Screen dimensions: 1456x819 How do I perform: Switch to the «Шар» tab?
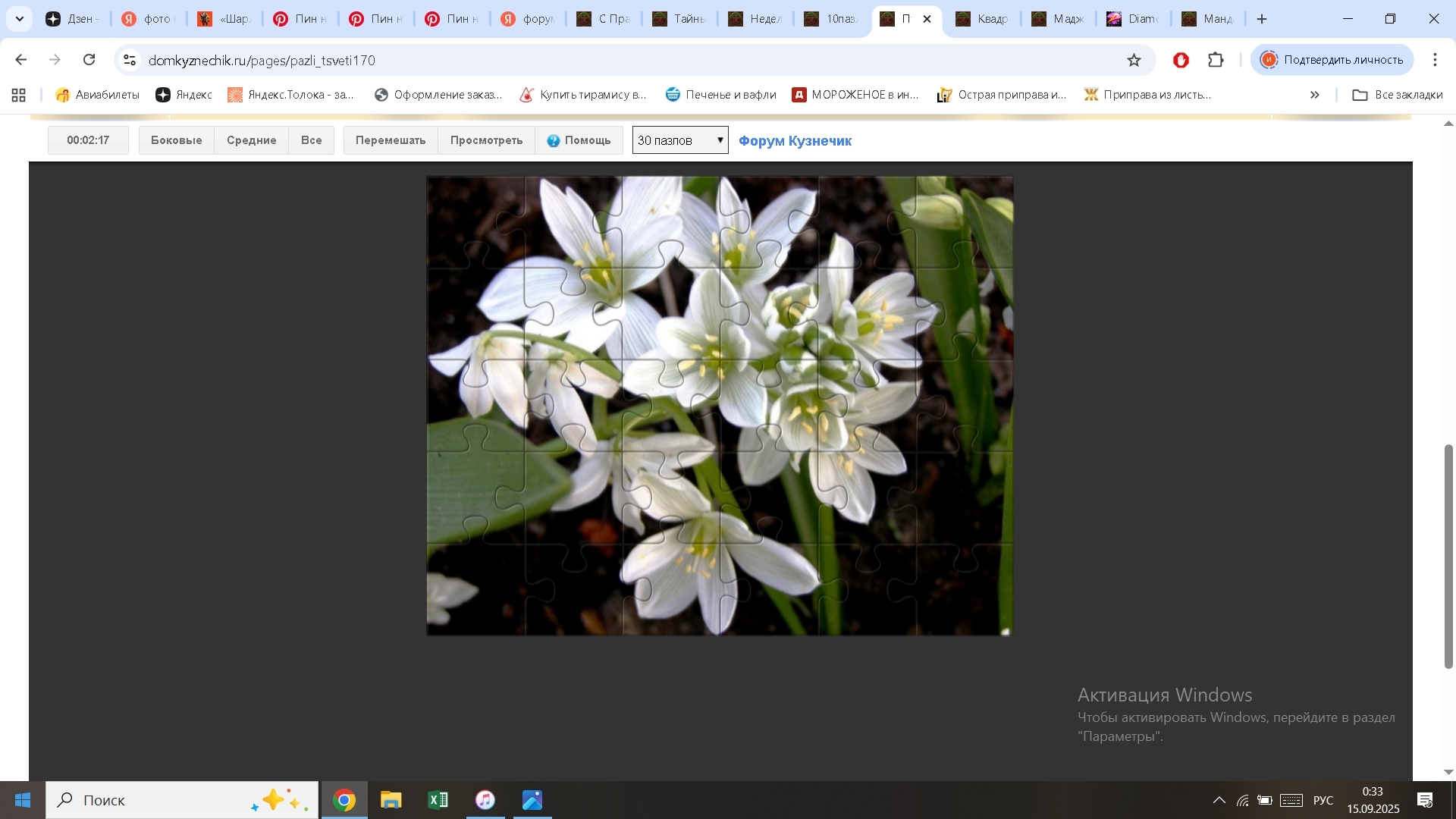click(x=224, y=19)
